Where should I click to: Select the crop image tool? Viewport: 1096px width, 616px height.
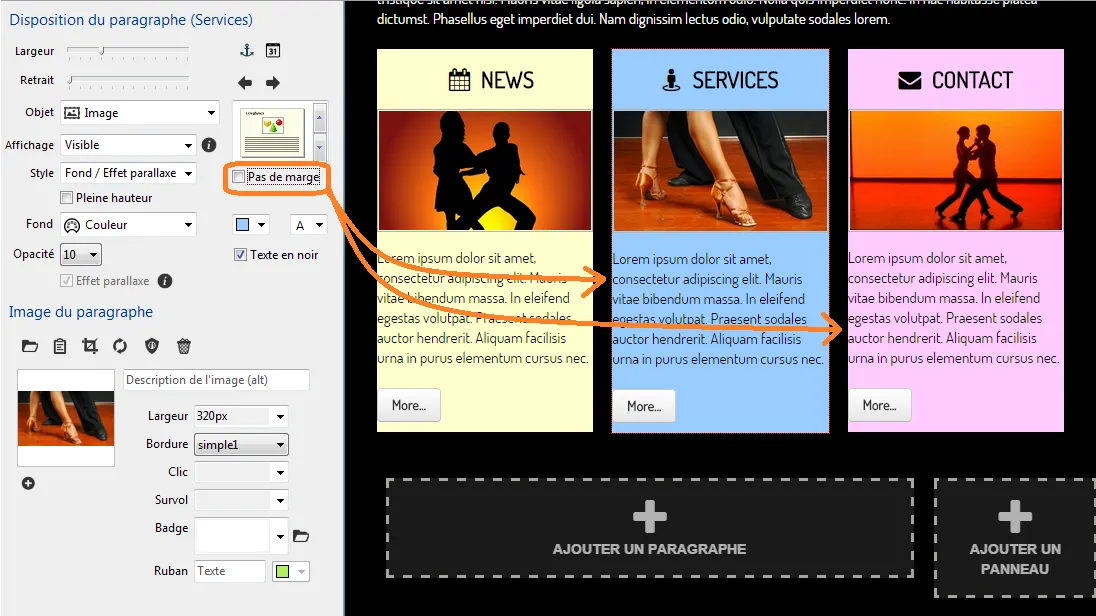pos(90,346)
